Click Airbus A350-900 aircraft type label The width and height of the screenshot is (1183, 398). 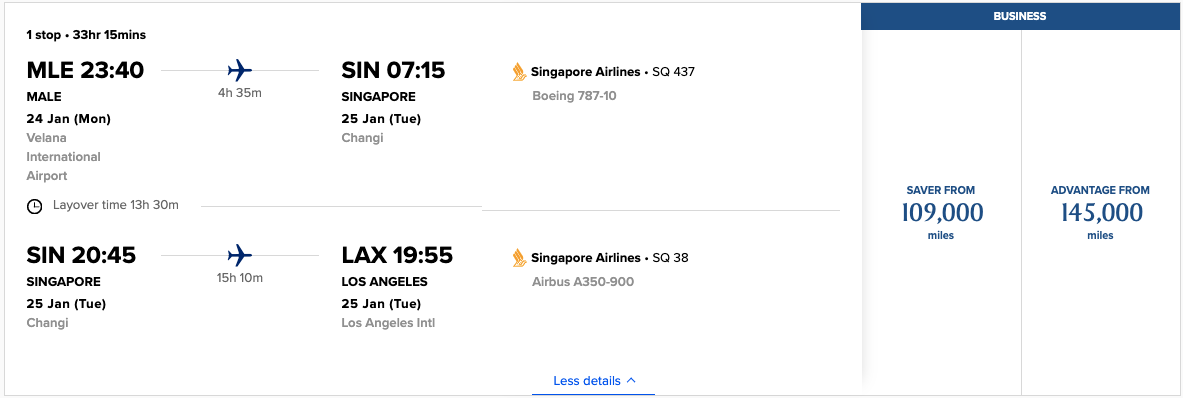583,282
